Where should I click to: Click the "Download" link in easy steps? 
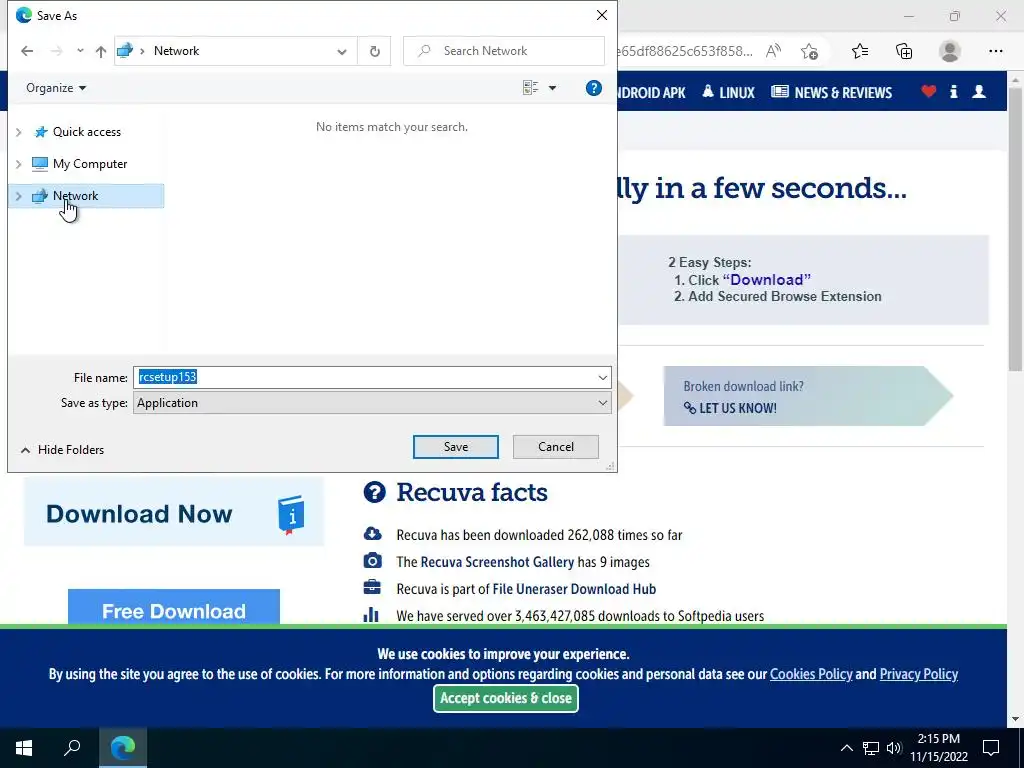(x=767, y=280)
